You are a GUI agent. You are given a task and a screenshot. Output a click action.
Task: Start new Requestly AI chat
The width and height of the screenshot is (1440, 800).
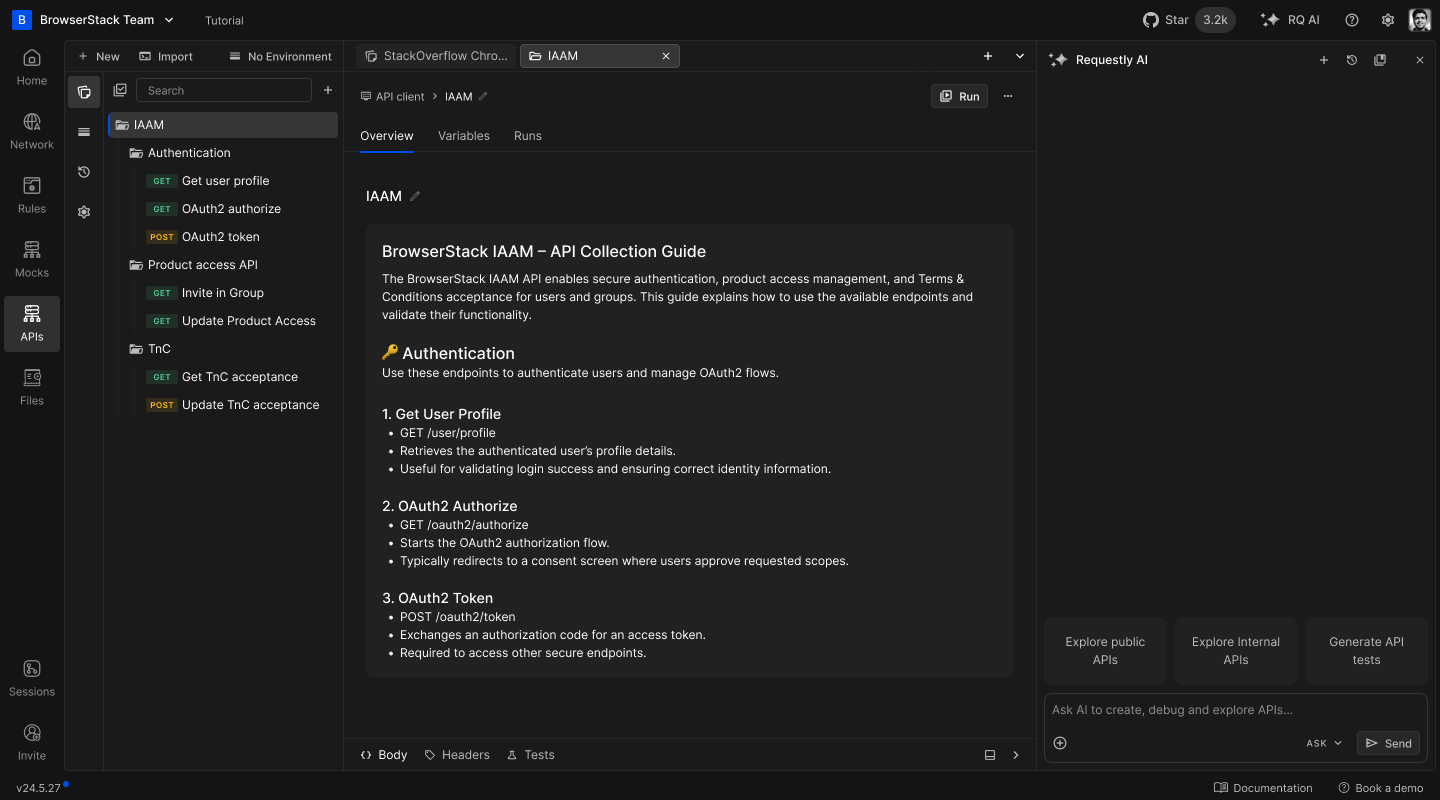(1324, 60)
